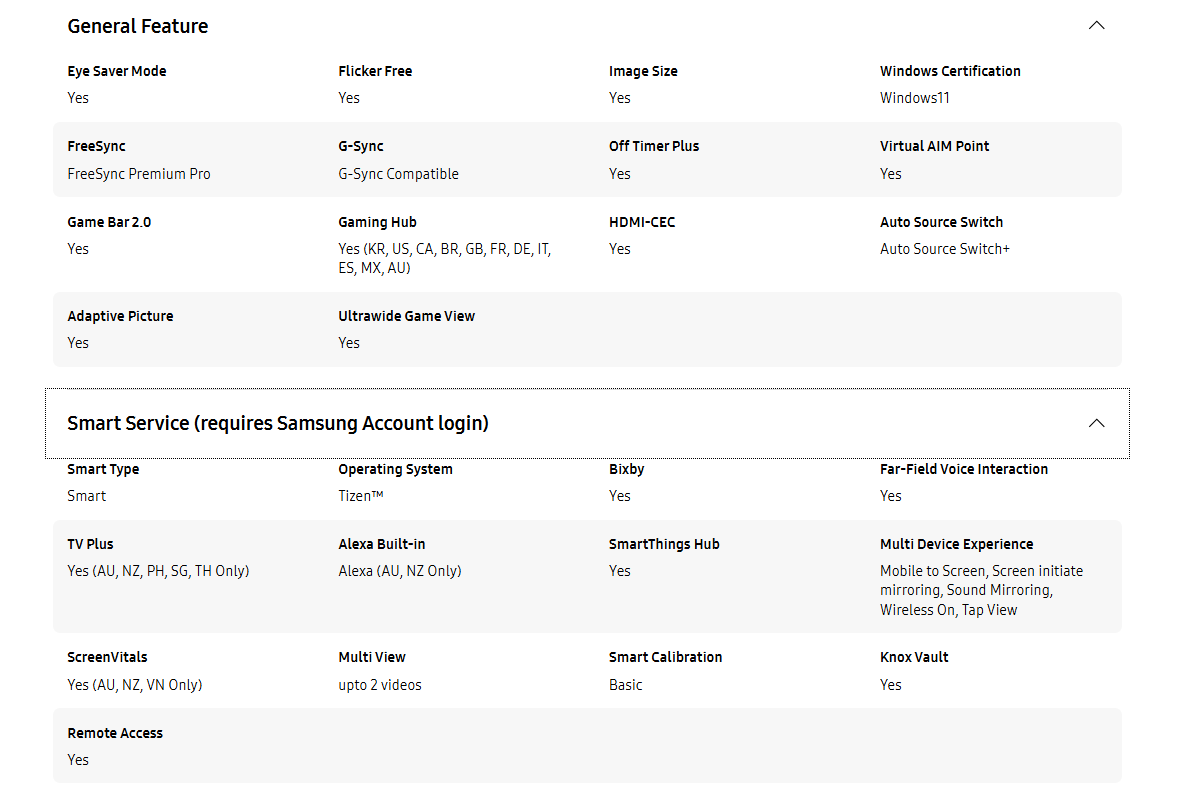Image resolution: width=1198 pixels, height=804 pixels.
Task: Click the 'upto 2 videos' value
Action: point(380,685)
